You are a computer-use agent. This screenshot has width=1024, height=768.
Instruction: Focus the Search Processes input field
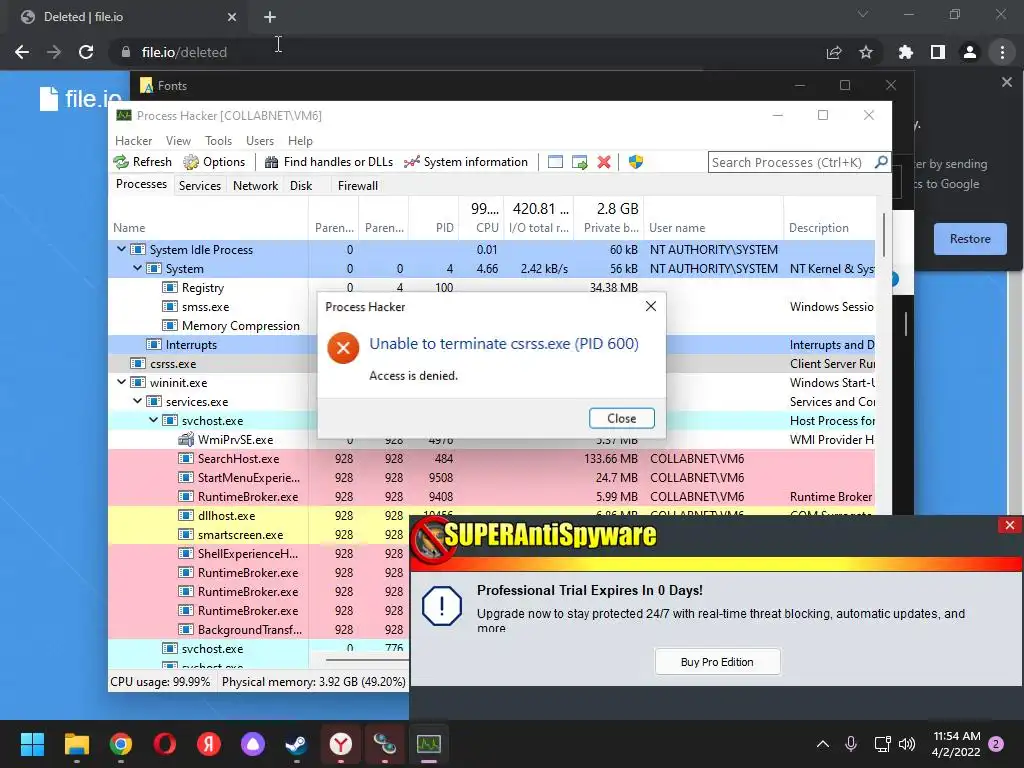click(792, 162)
